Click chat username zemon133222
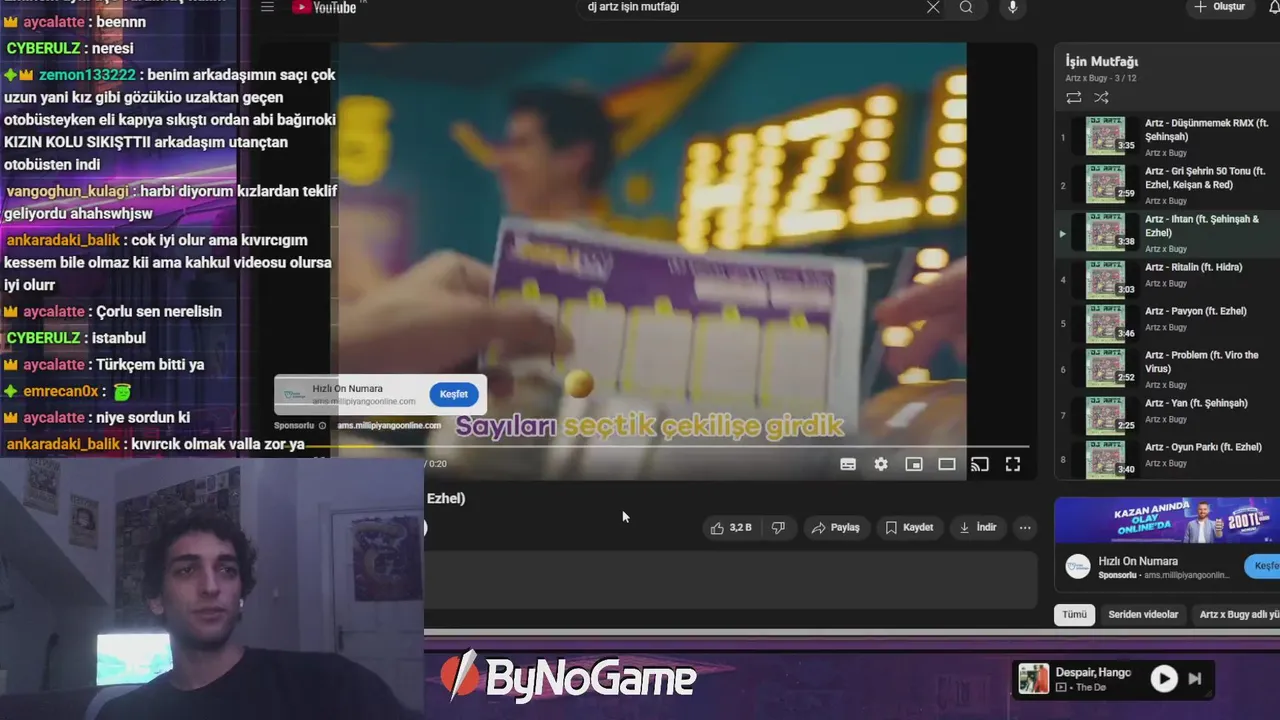The width and height of the screenshot is (1280, 720). 87,75
